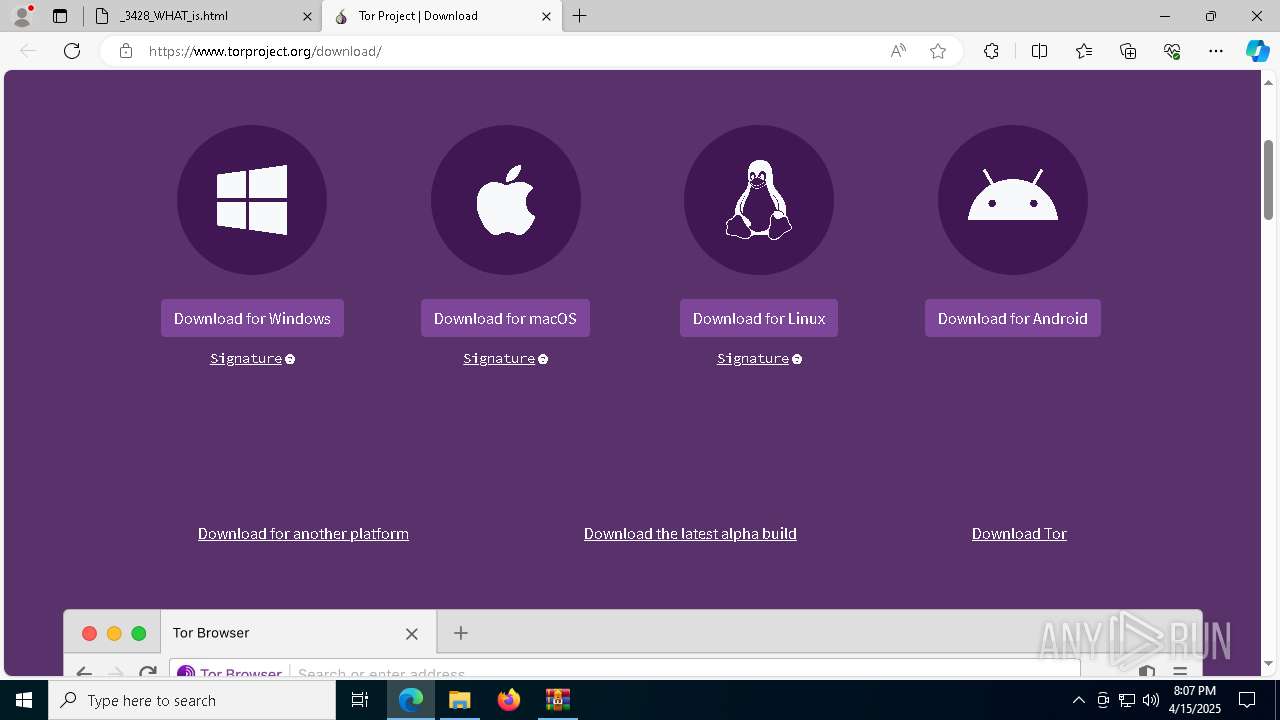Viewport: 1280px width, 720px height.
Task: Click the scrollbar down arrow
Action: click(x=1269, y=663)
